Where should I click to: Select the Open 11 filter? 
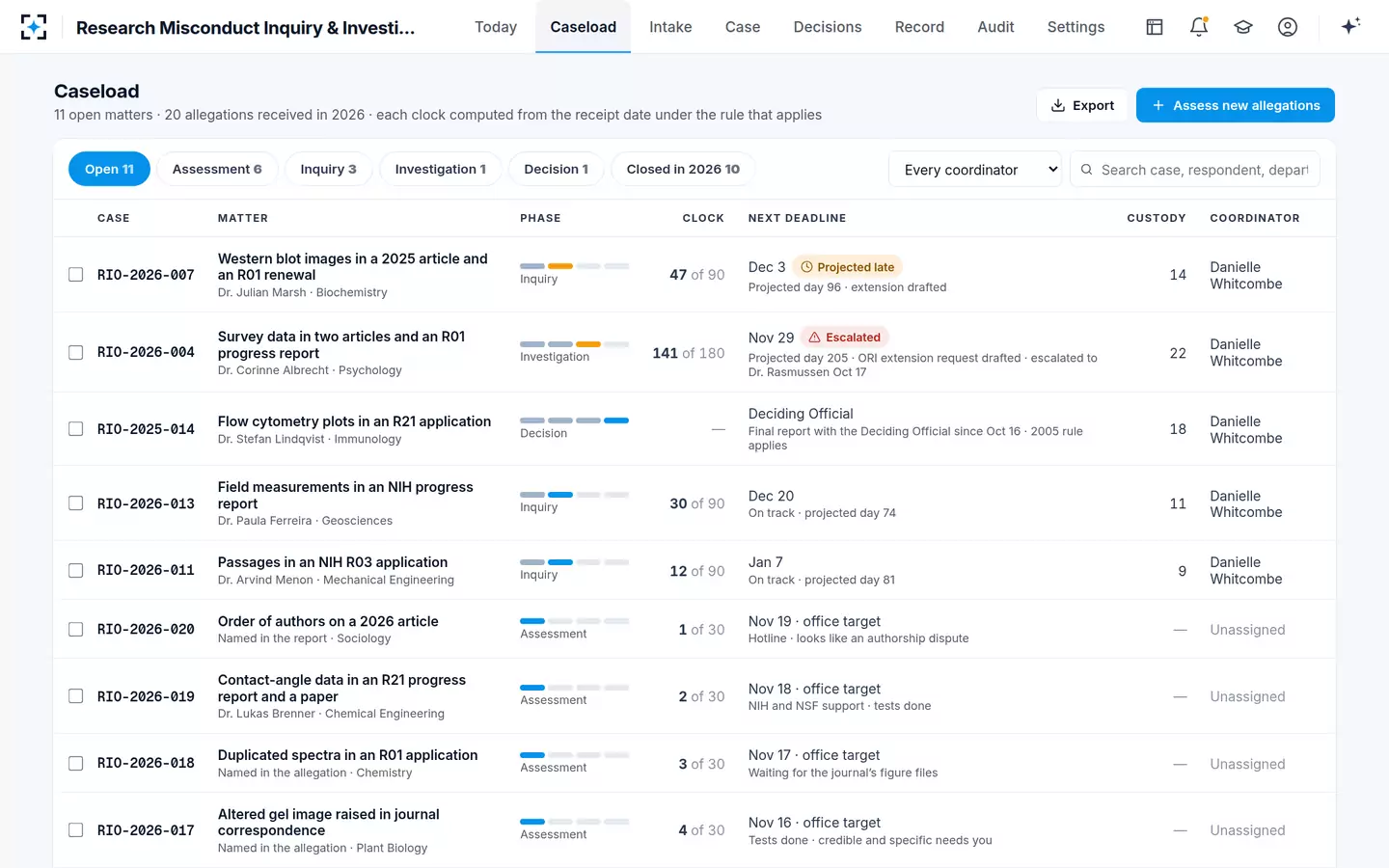click(109, 169)
